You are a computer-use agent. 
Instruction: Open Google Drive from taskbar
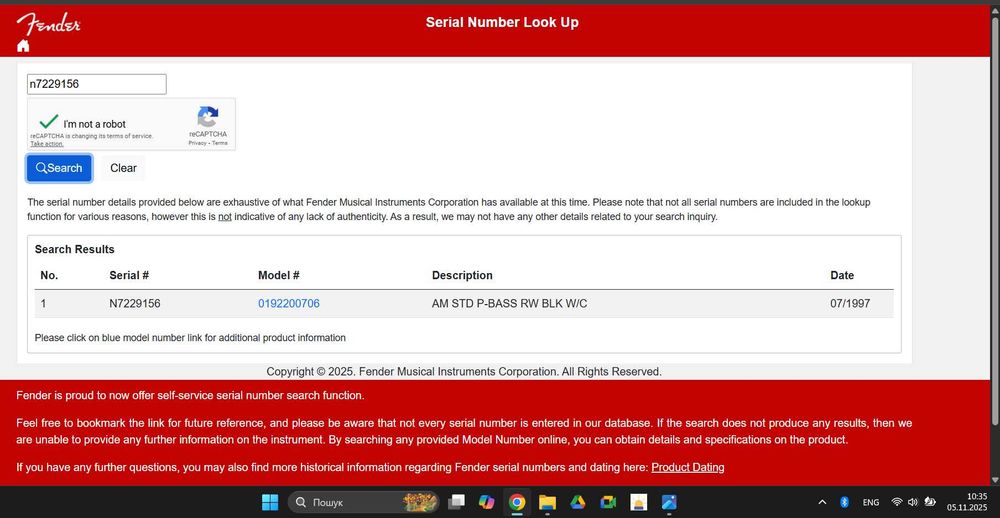pos(578,503)
